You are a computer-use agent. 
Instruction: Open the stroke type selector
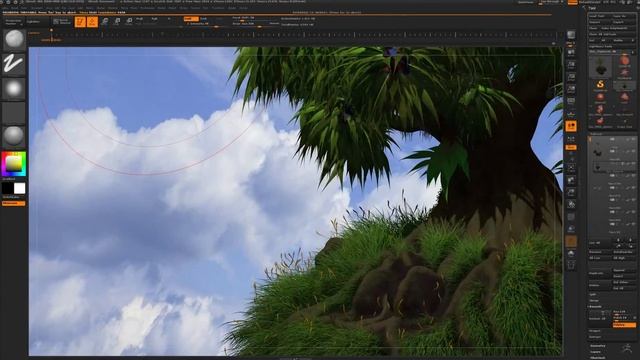14,64
